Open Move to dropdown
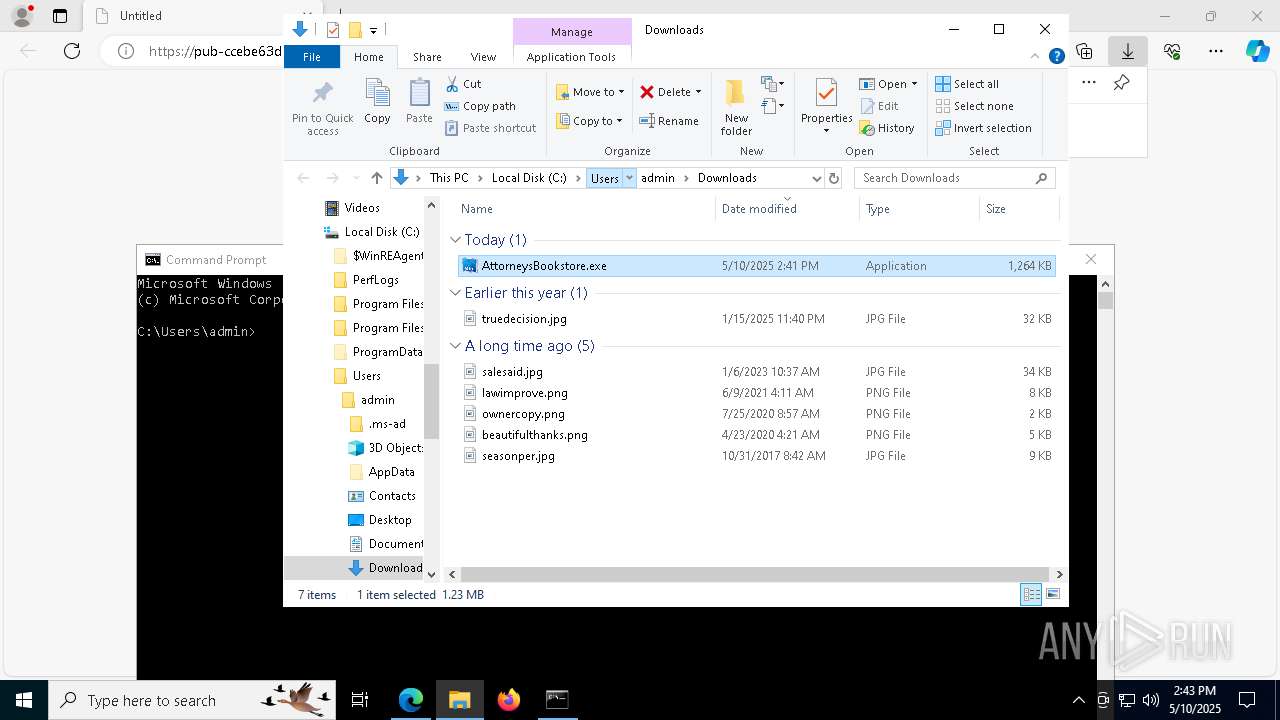 (590, 92)
